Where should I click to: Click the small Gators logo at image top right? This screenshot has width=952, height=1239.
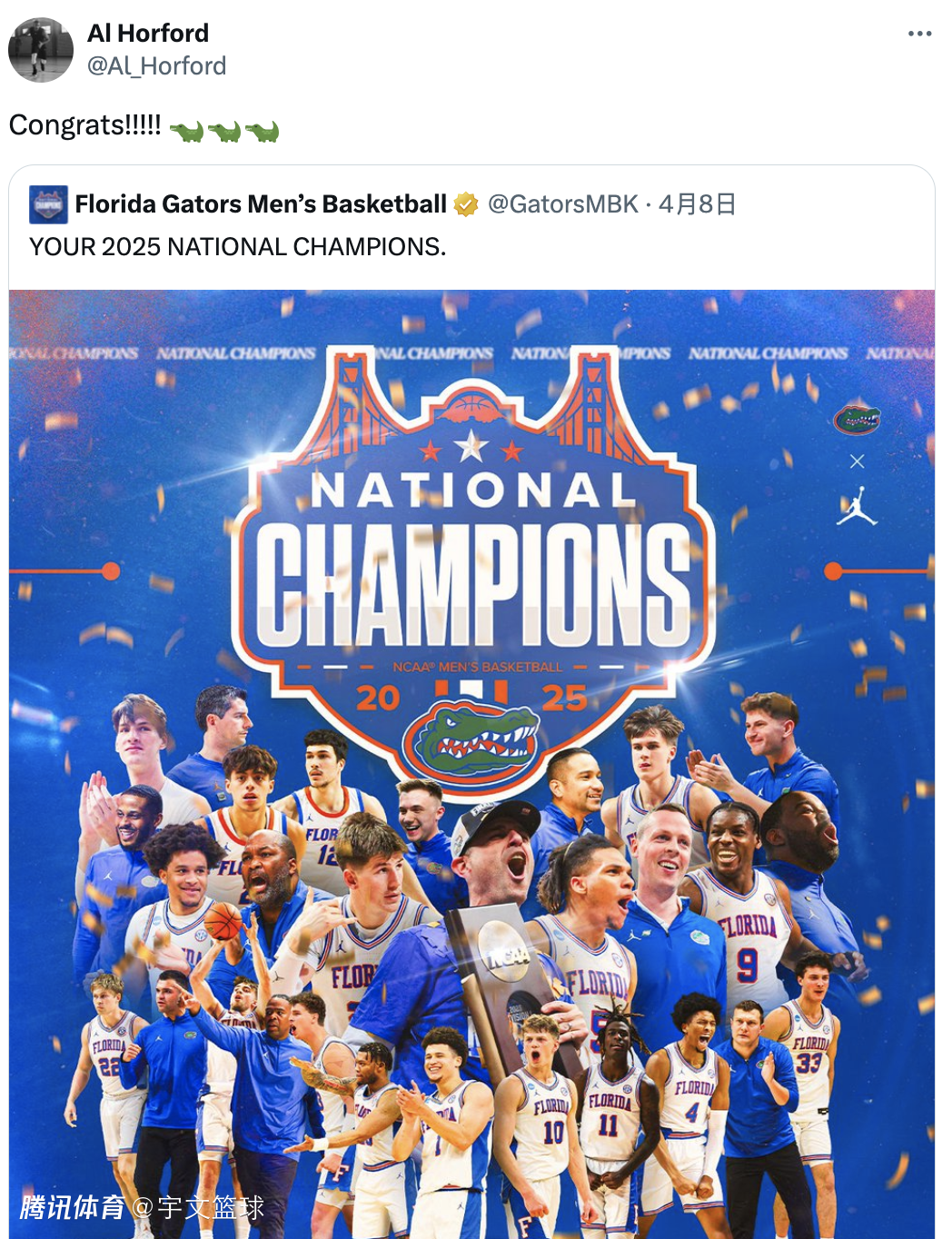pyautogui.click(x=857, y=419)
